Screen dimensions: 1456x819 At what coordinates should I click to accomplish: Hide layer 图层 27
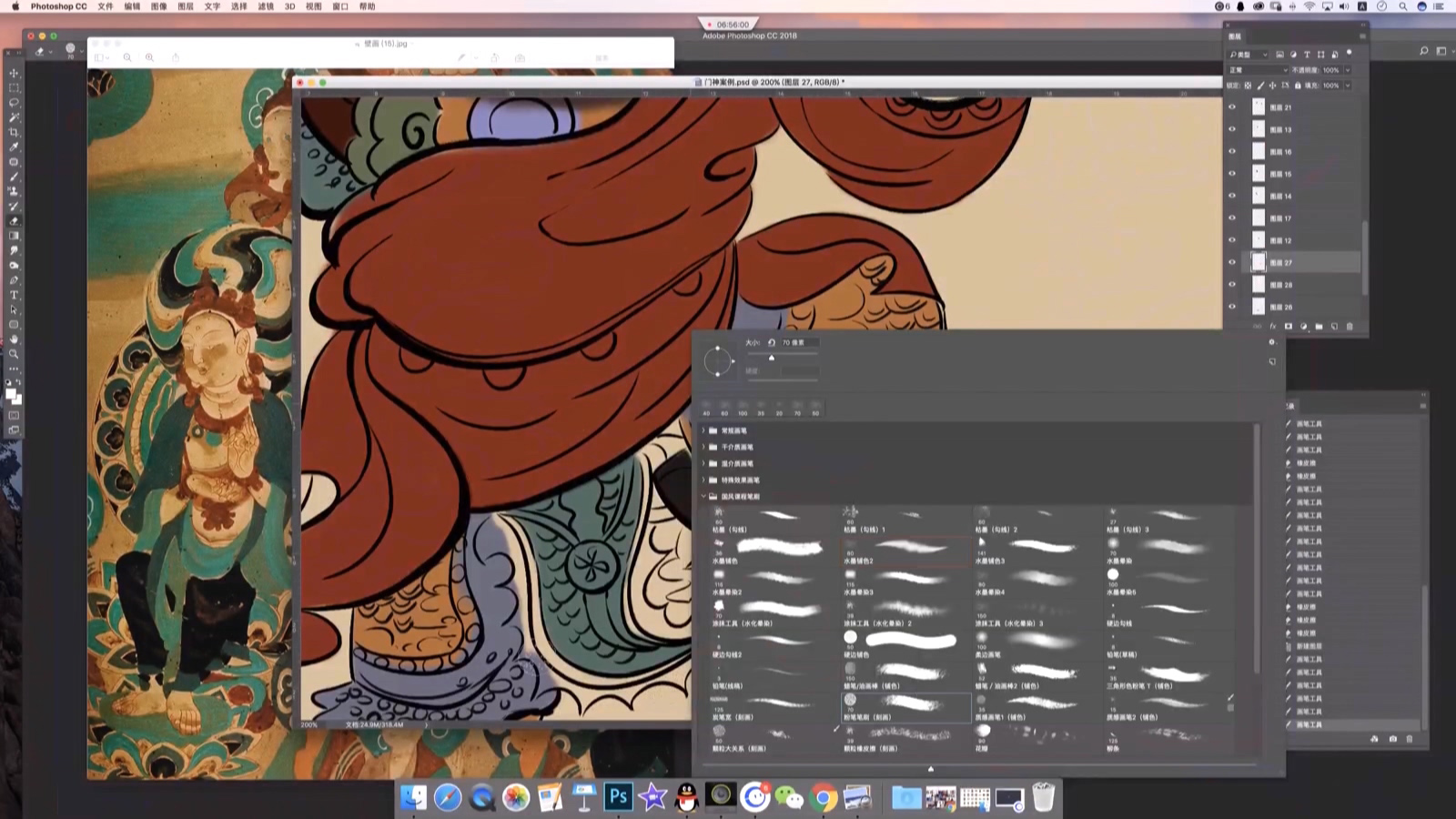click(x=1232, y=262)
